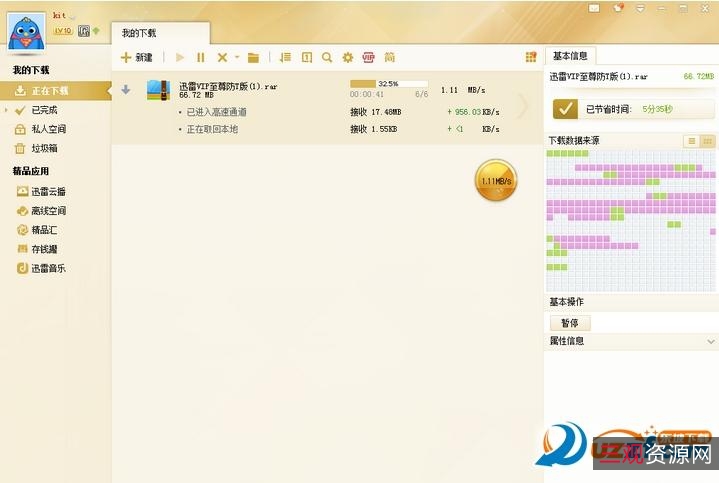Expand the arrow beside 已完成
This screenshot has width=719, height=483.
pyautogui.click(x=6, y=110)
